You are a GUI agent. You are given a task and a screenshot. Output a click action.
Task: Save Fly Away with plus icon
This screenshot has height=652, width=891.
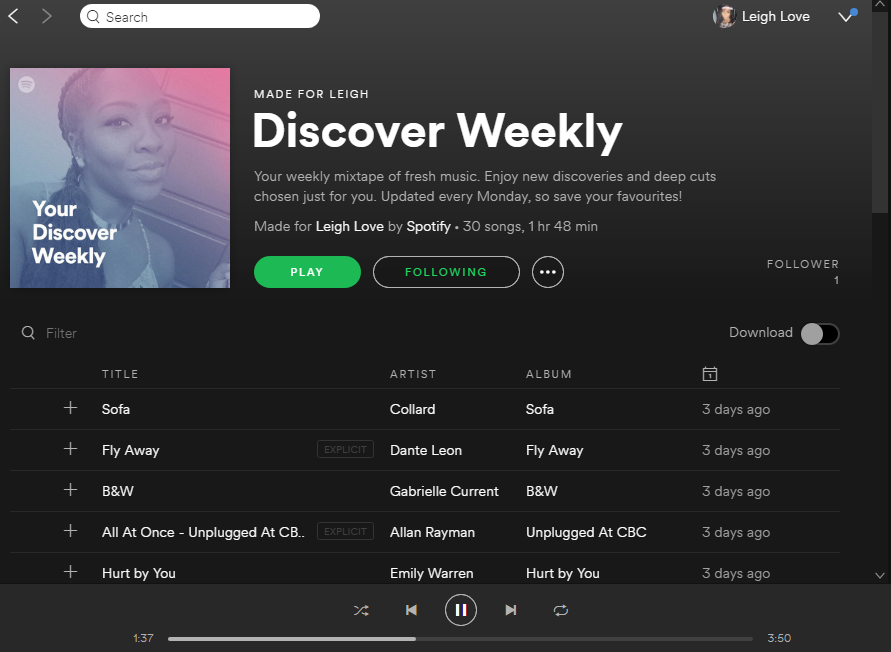click(70, 449)
